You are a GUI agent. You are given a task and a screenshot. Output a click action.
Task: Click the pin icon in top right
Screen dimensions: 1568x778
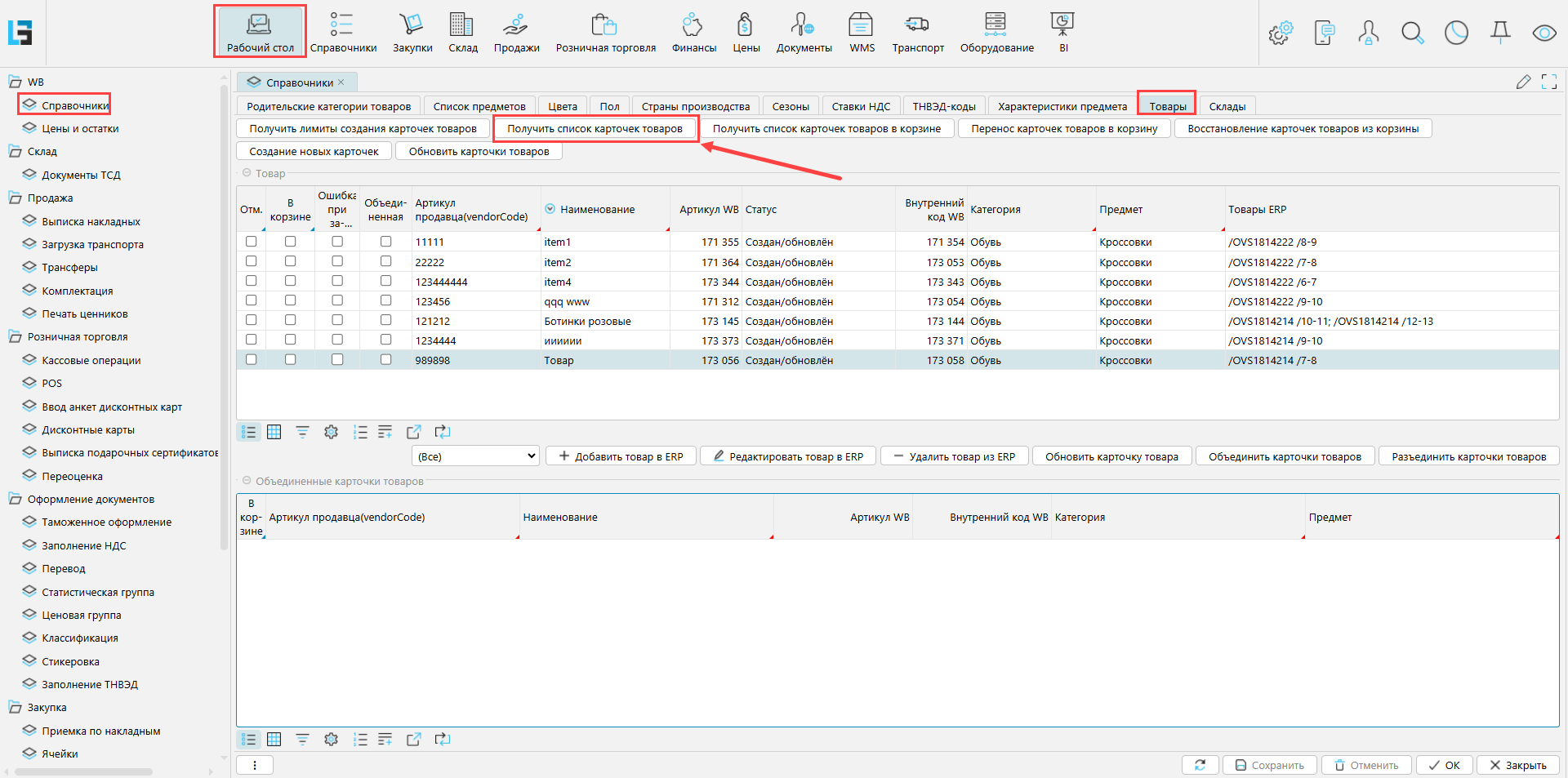click(x=1500, y=33)
